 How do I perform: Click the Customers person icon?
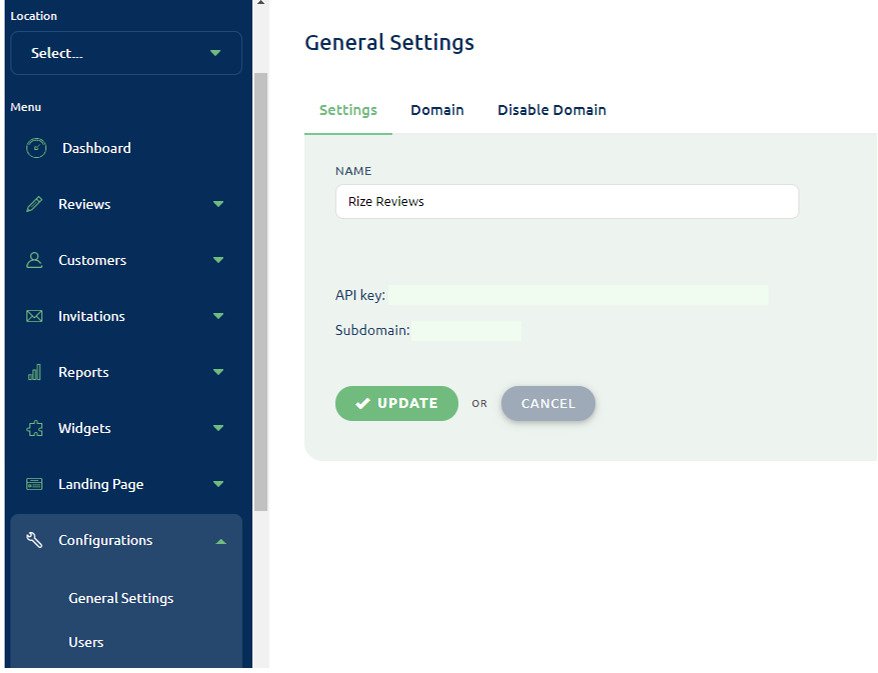pos(34,260)
